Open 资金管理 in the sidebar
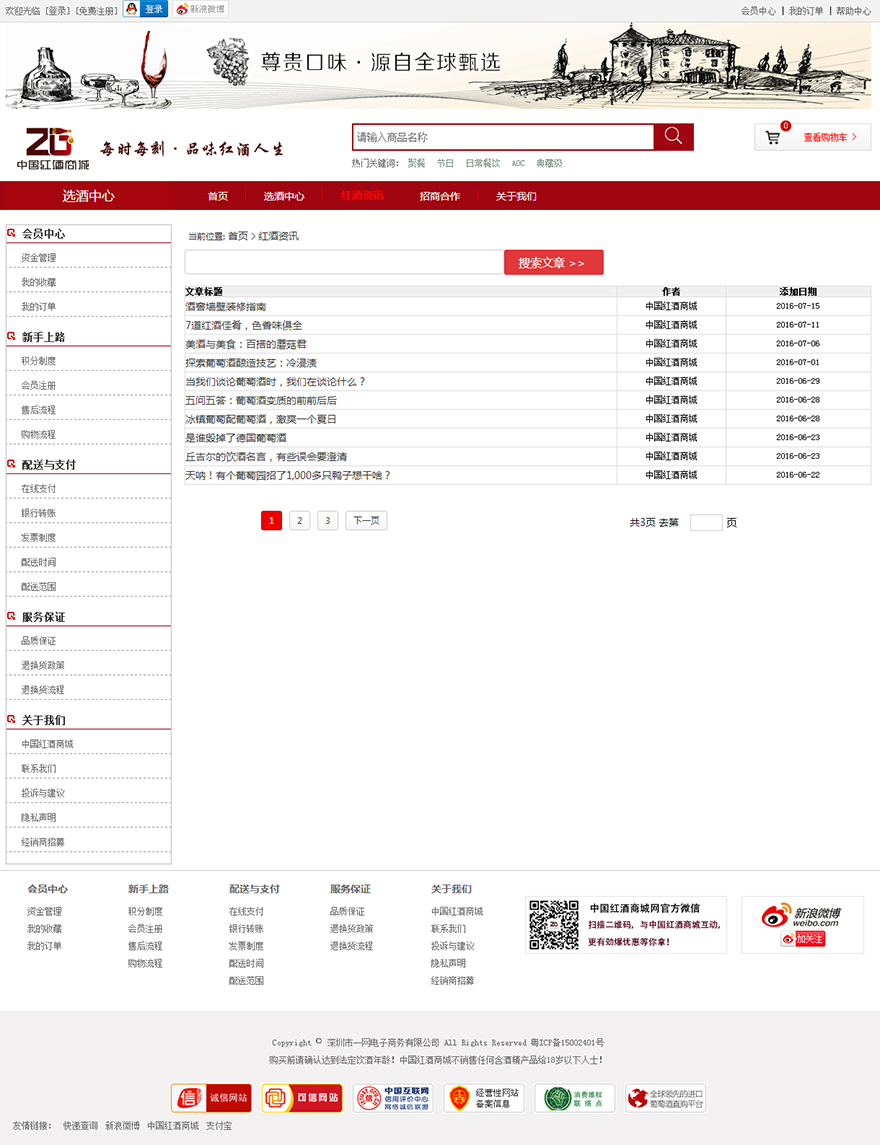 39,258
